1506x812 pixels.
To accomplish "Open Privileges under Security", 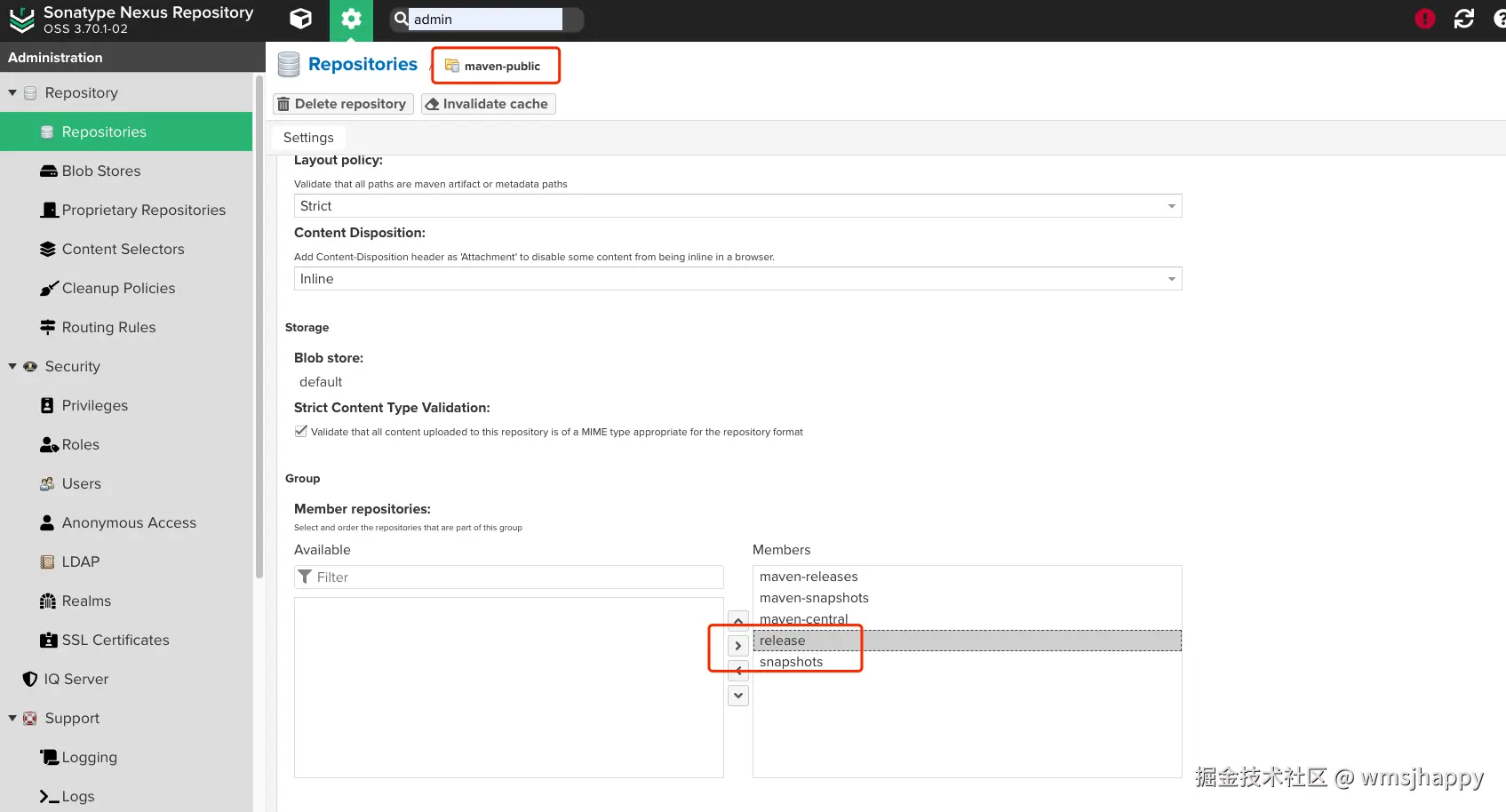I will click(x=126, y=405).
